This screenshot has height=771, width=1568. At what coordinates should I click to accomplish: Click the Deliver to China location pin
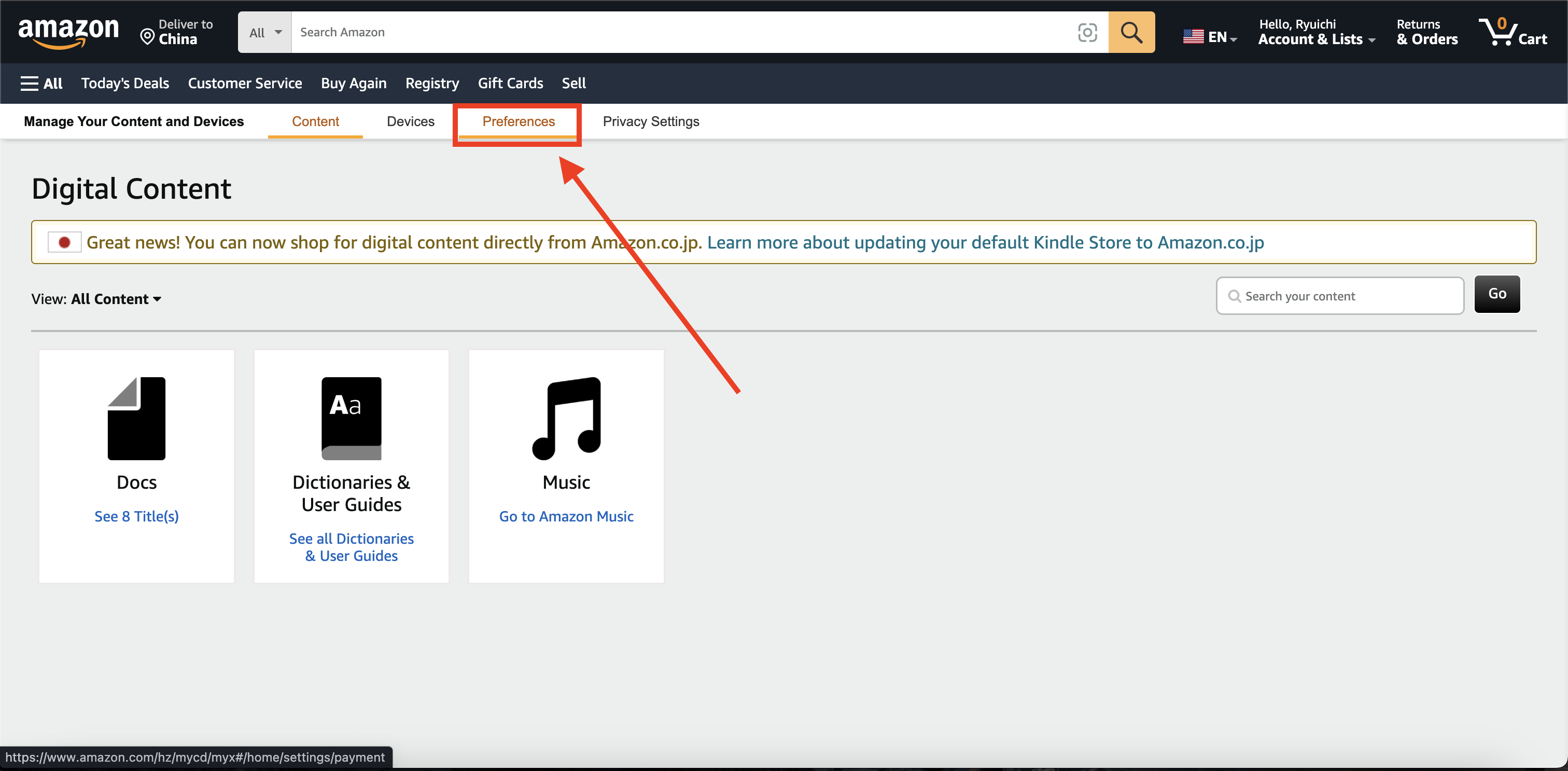pyautogui.click(x=147, y=37)
